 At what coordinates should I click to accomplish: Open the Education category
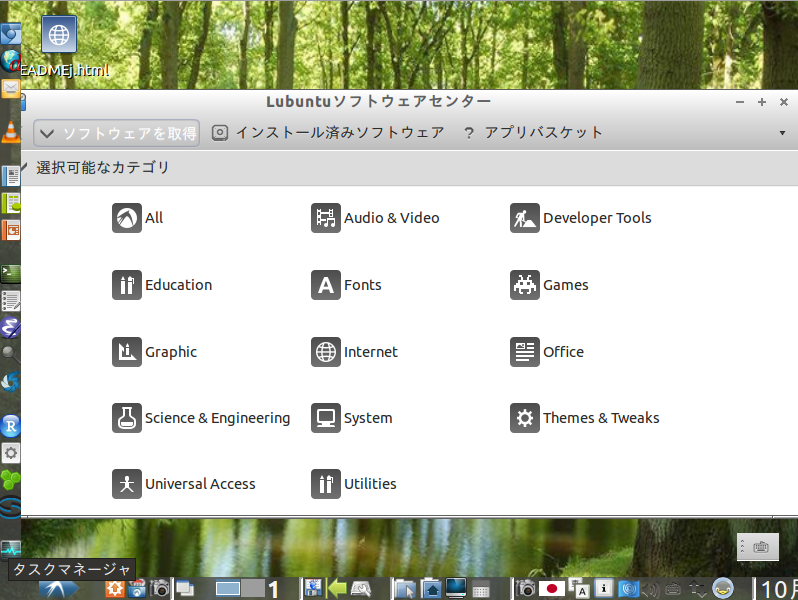pos(162,285)
